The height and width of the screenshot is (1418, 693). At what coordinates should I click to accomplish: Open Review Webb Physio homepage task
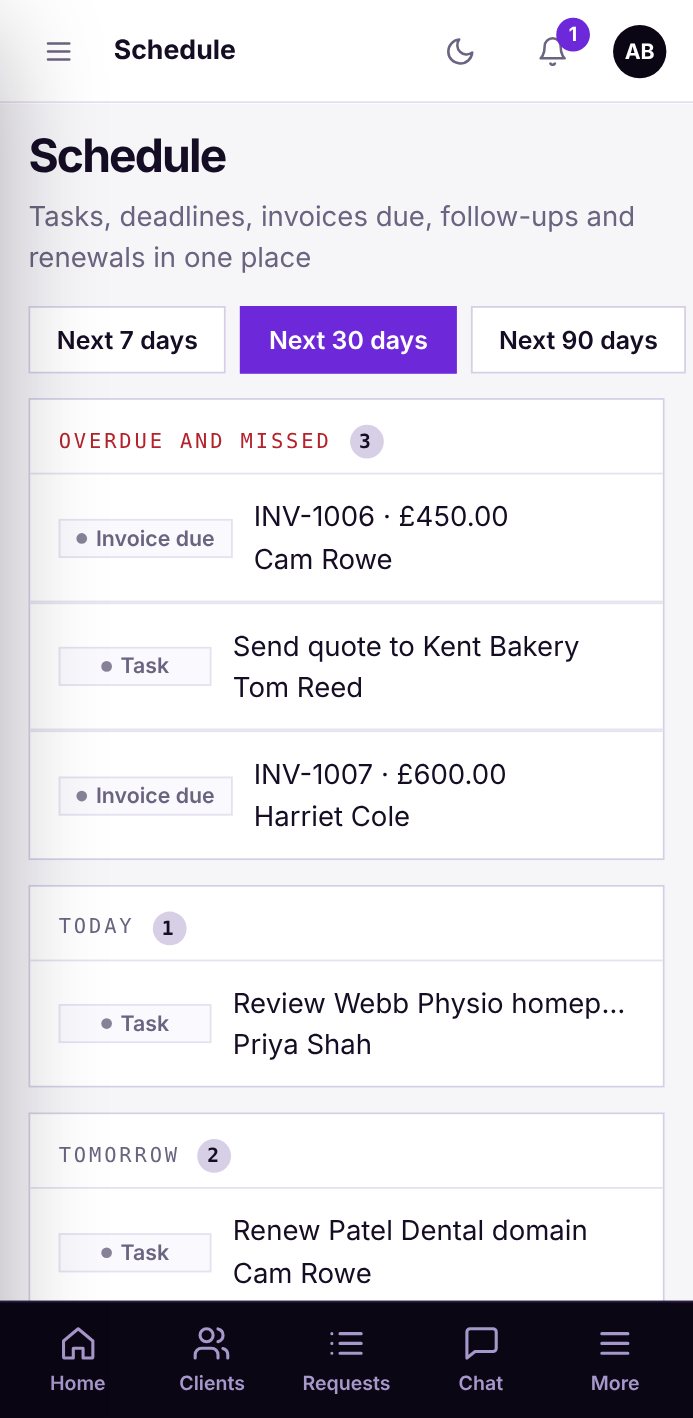[347, 1024]
